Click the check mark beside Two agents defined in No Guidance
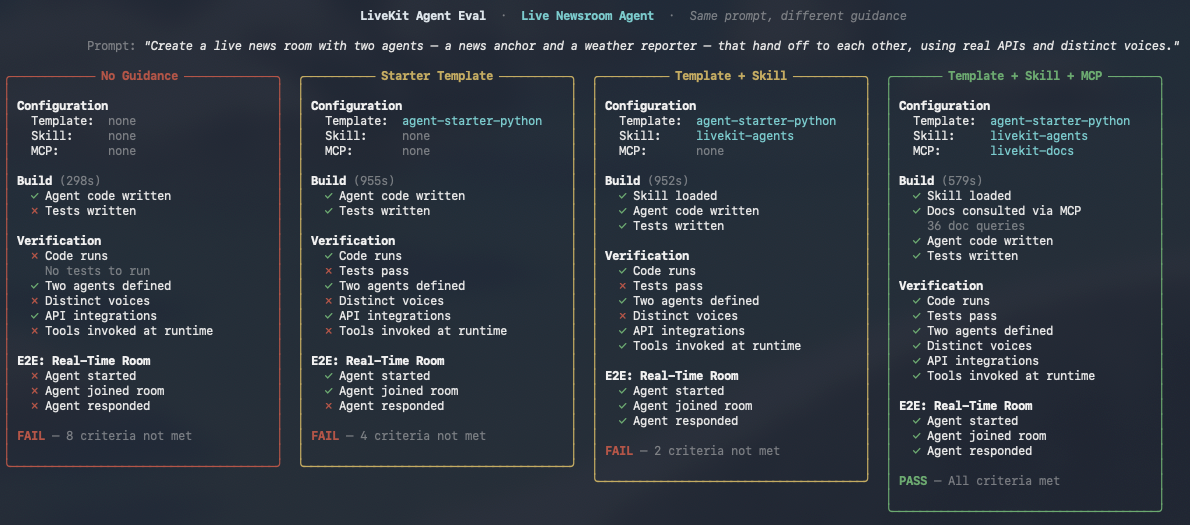 [x=34, y=286]
